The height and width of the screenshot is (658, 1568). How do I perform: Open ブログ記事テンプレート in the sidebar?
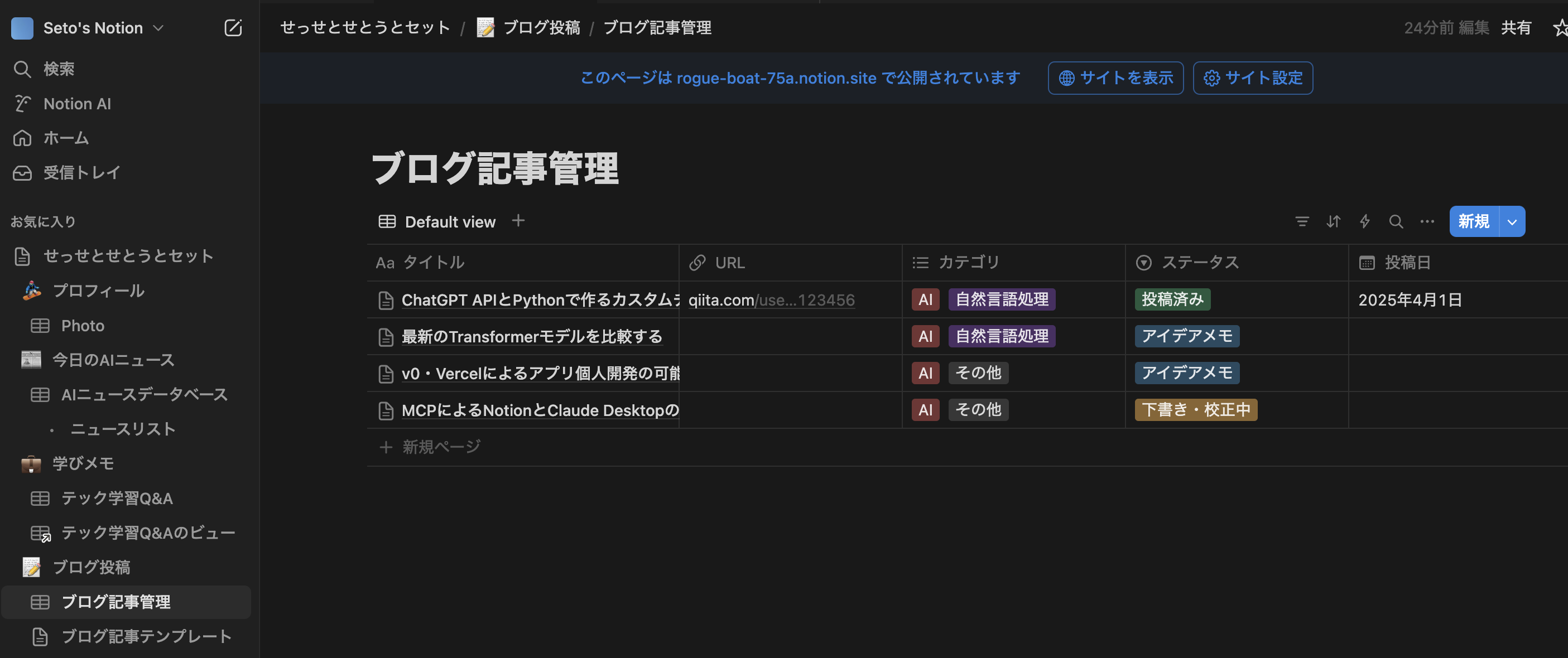click(x=146, y=636)
